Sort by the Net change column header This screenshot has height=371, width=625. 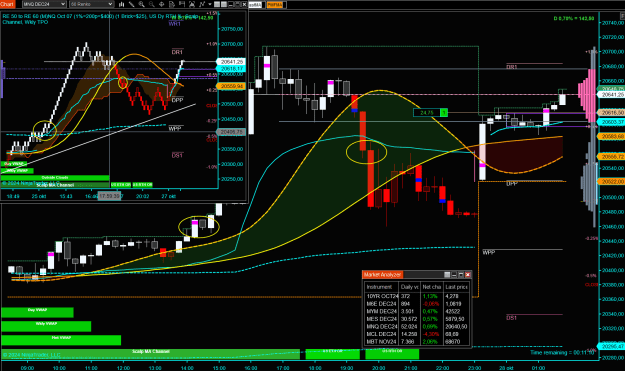[x=432, y=287]
